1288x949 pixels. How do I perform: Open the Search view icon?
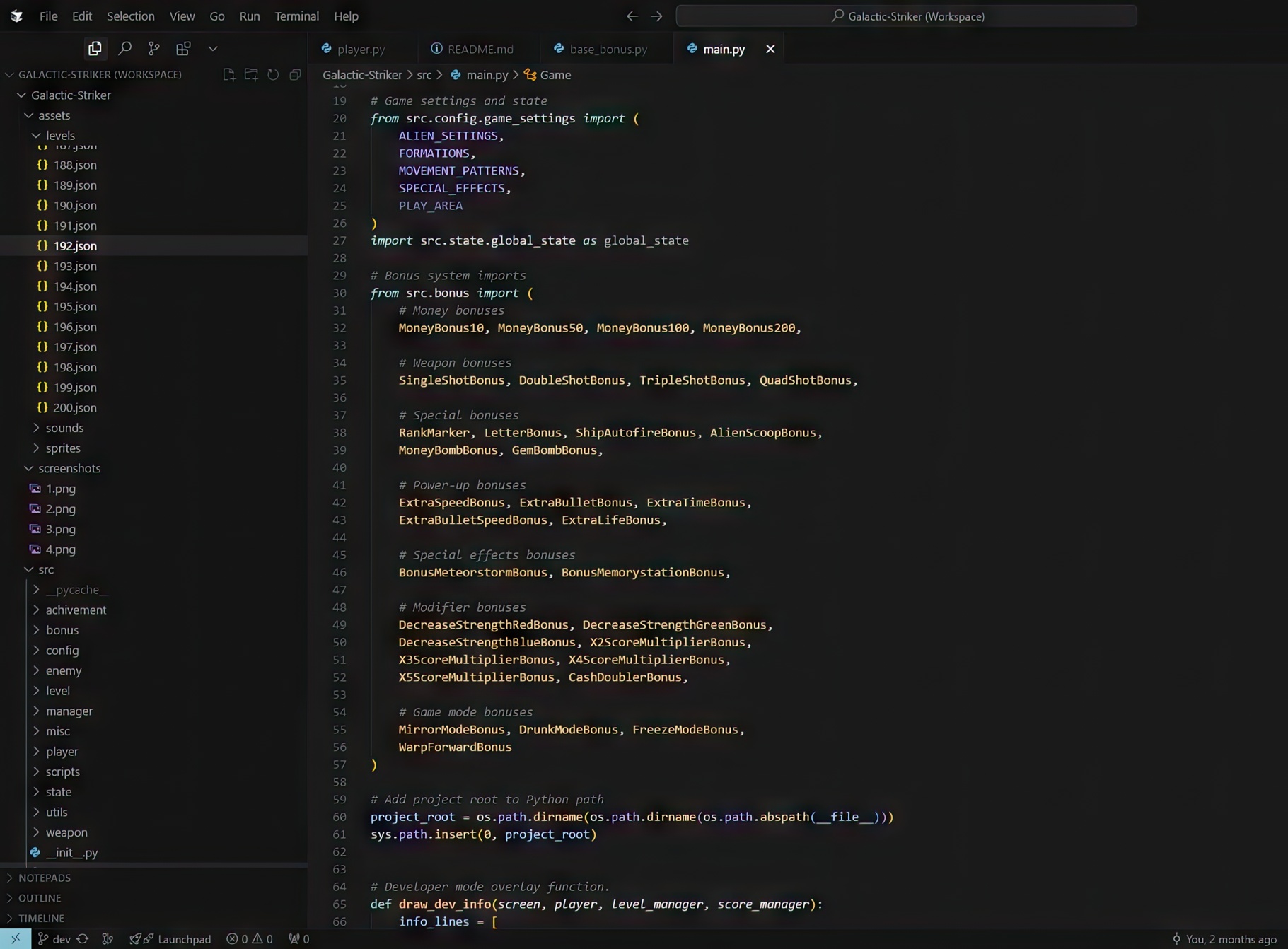coord(124,48)
